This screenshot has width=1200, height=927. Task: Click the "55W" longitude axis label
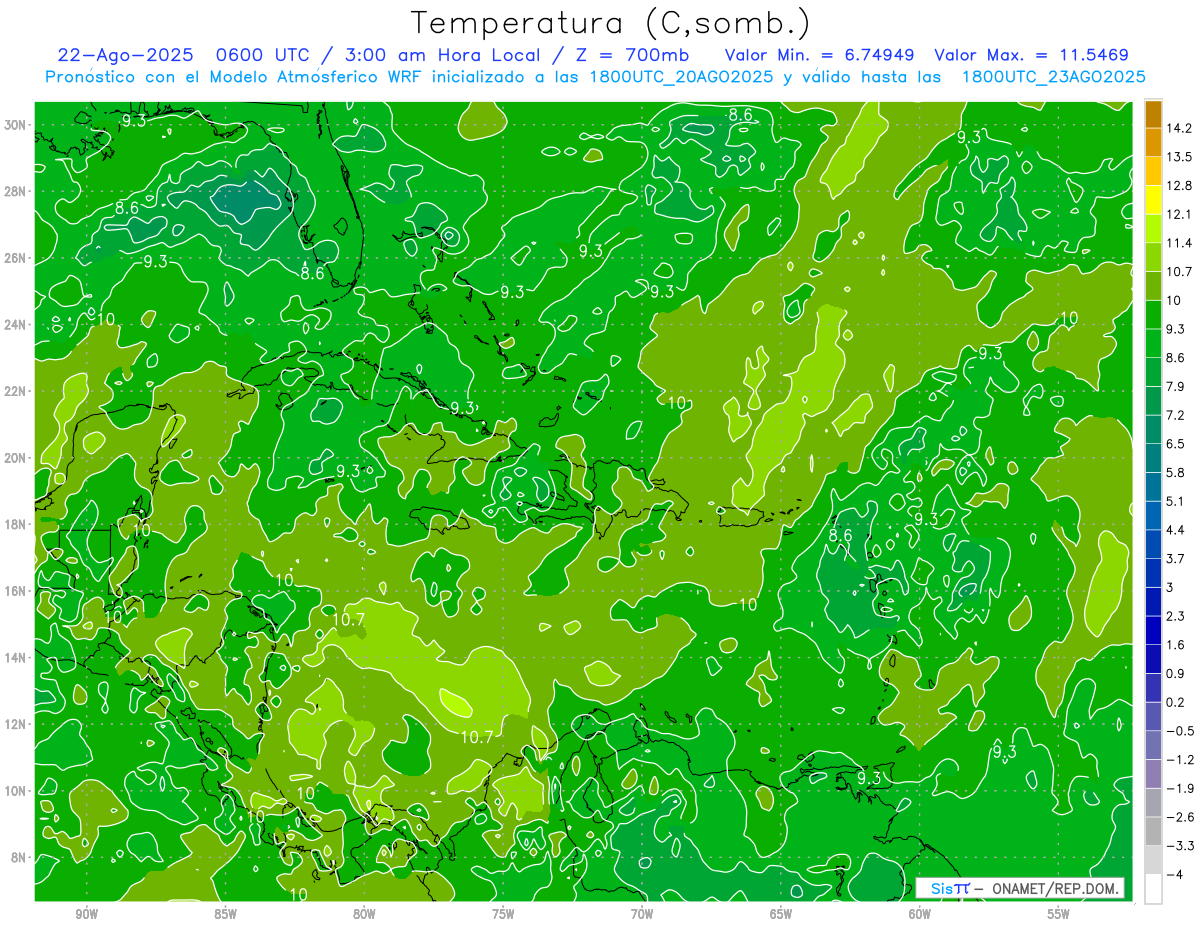(x=1059, y=913)
